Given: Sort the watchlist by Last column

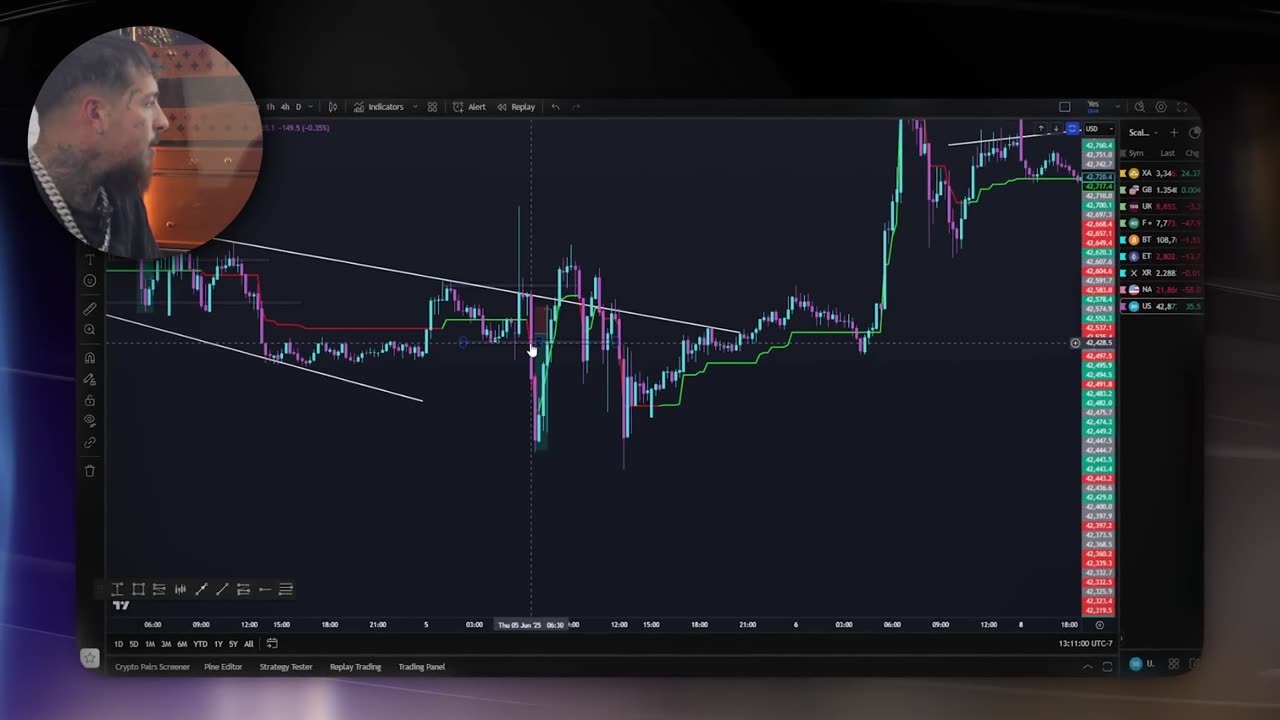Looking at the screenshot, I should tap(1167, 153).
